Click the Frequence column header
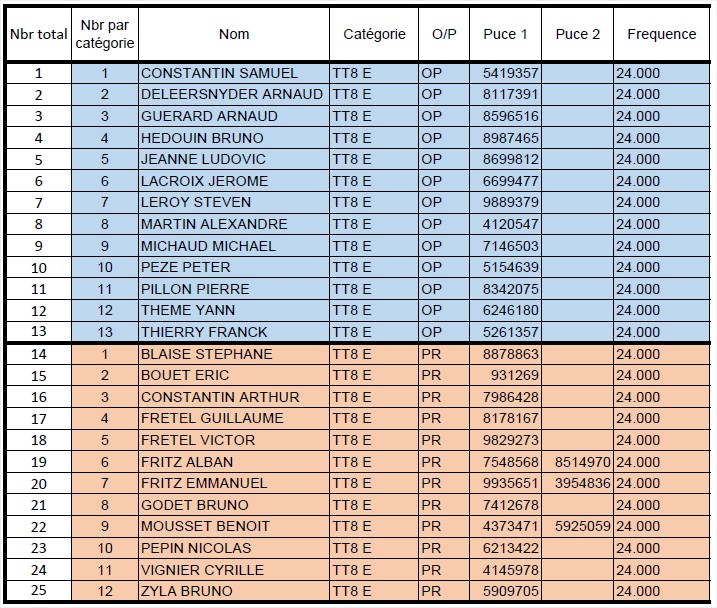This screenshot has height=608, width=717. 661,34
